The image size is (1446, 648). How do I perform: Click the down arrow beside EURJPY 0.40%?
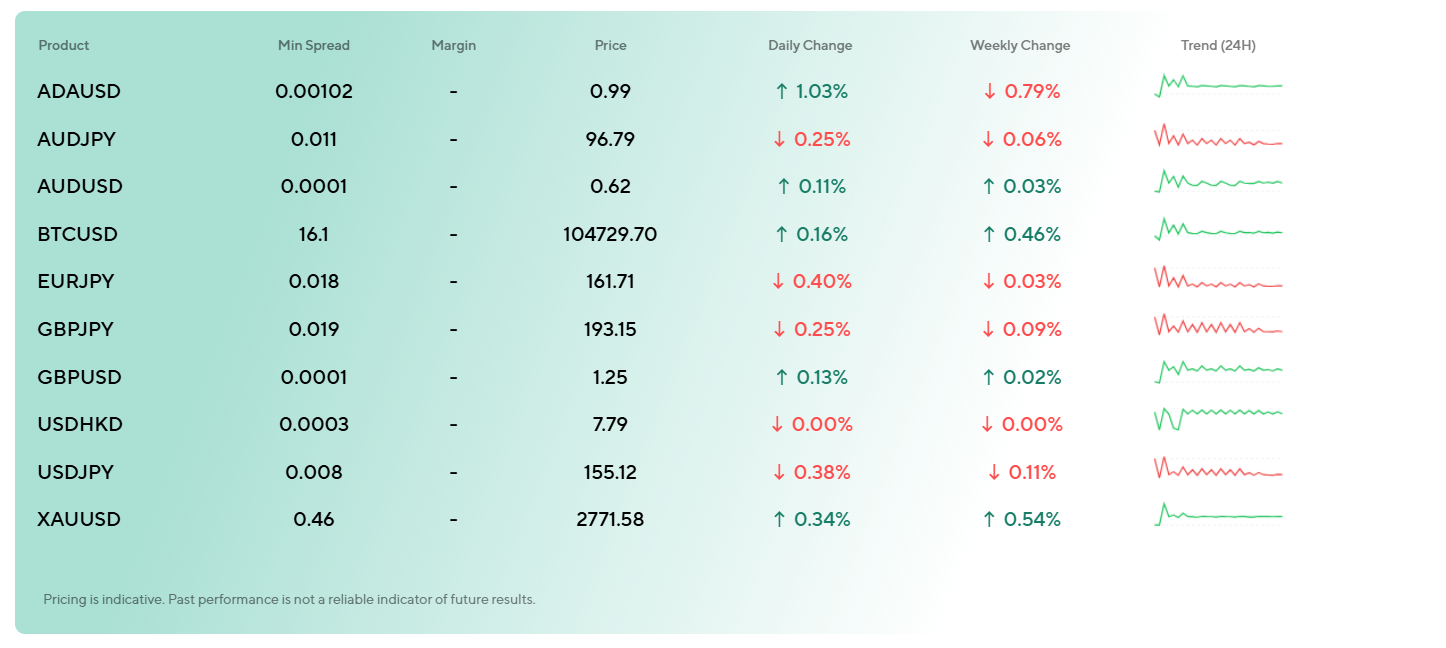click(x=779, y=282)
